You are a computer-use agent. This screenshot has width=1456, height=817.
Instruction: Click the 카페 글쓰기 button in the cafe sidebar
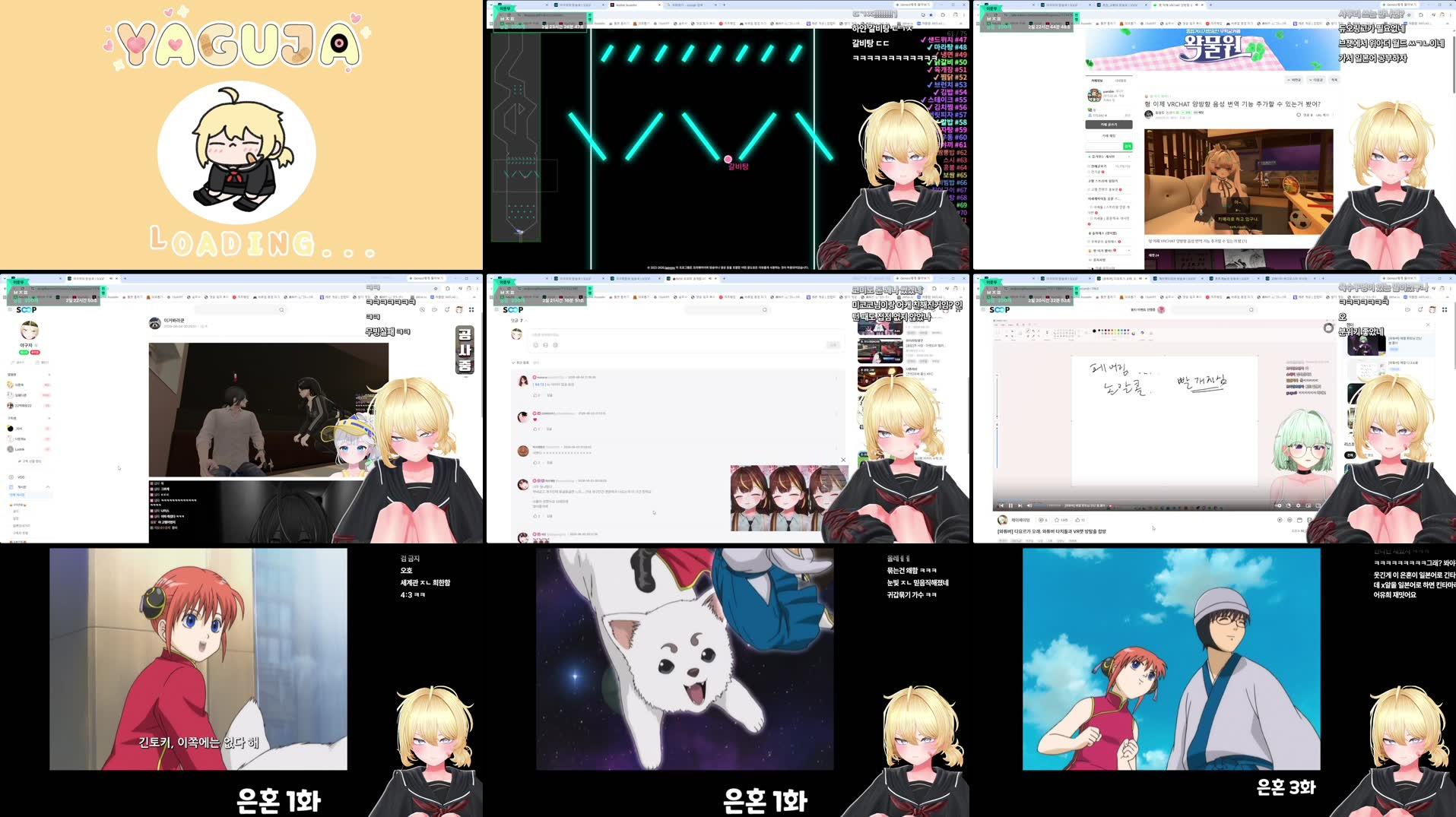coord(1109,125)
